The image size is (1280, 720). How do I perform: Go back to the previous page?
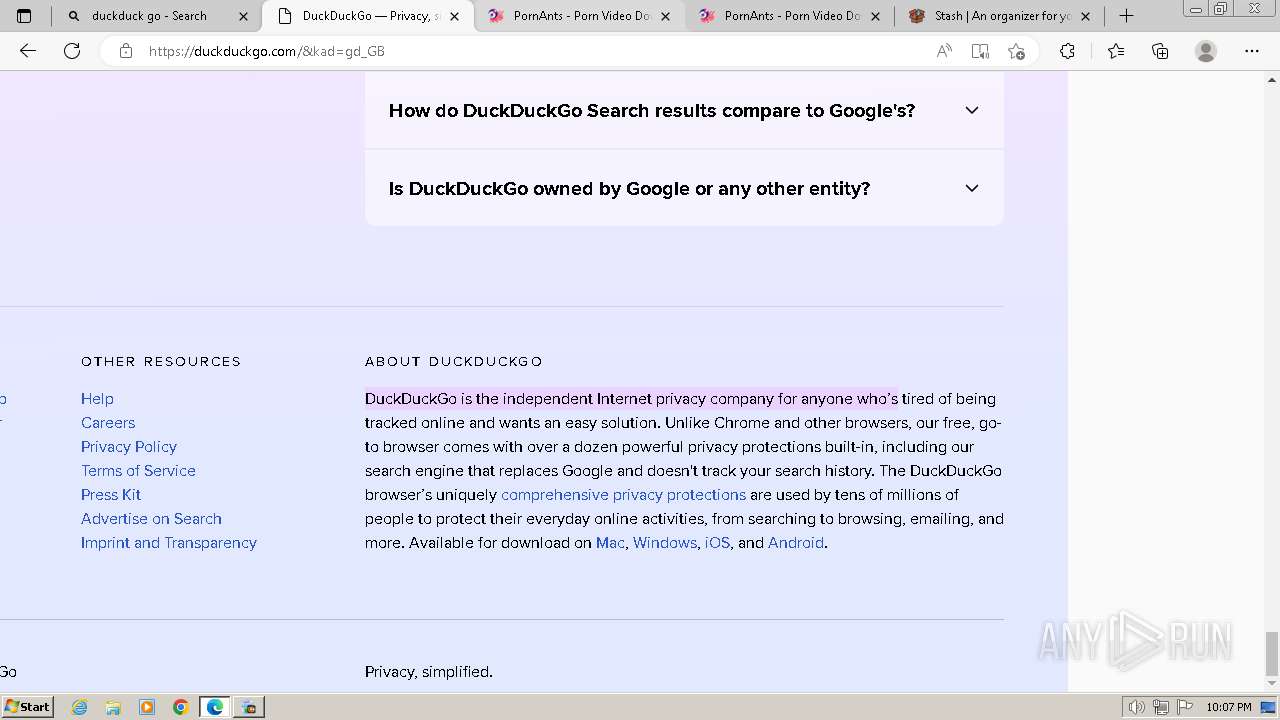tap(28, 51)
